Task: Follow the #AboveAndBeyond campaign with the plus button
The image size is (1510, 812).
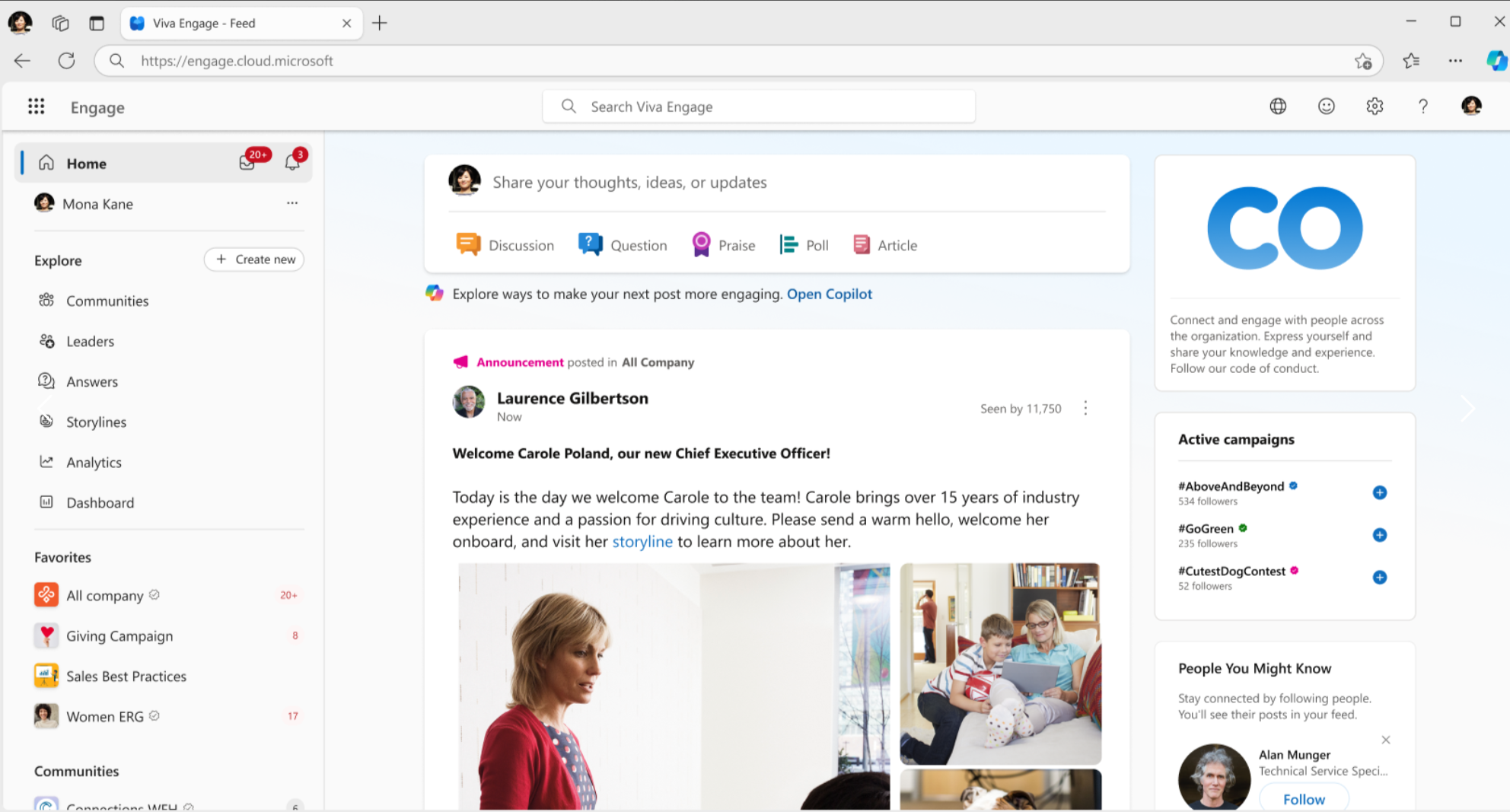Action: (x=1379, y=492)
